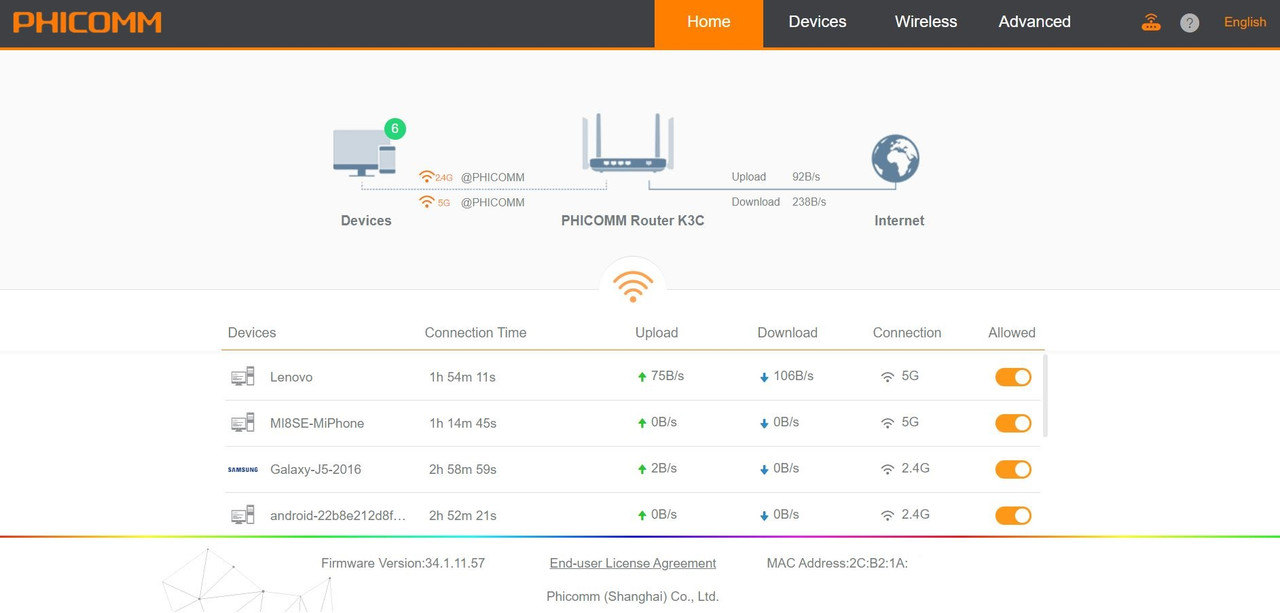
Task: Click the Upload column header
Action: pyautogui.click(x=657, y=333)
